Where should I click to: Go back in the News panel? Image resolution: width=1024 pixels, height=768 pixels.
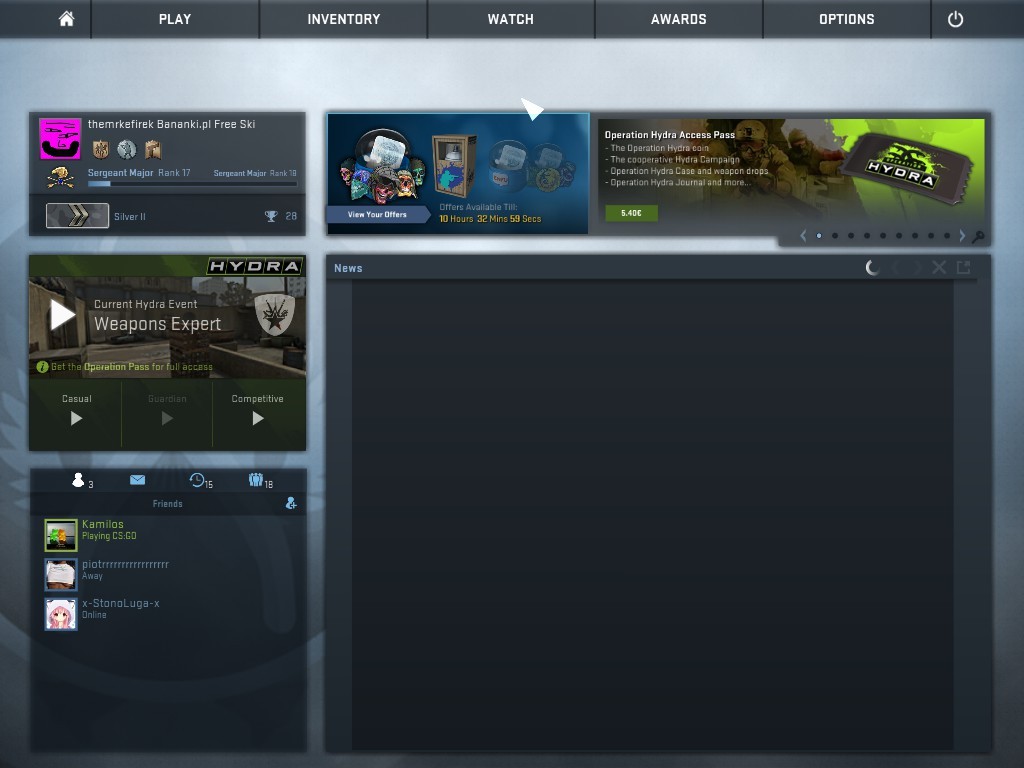click(x=896, y=268)
